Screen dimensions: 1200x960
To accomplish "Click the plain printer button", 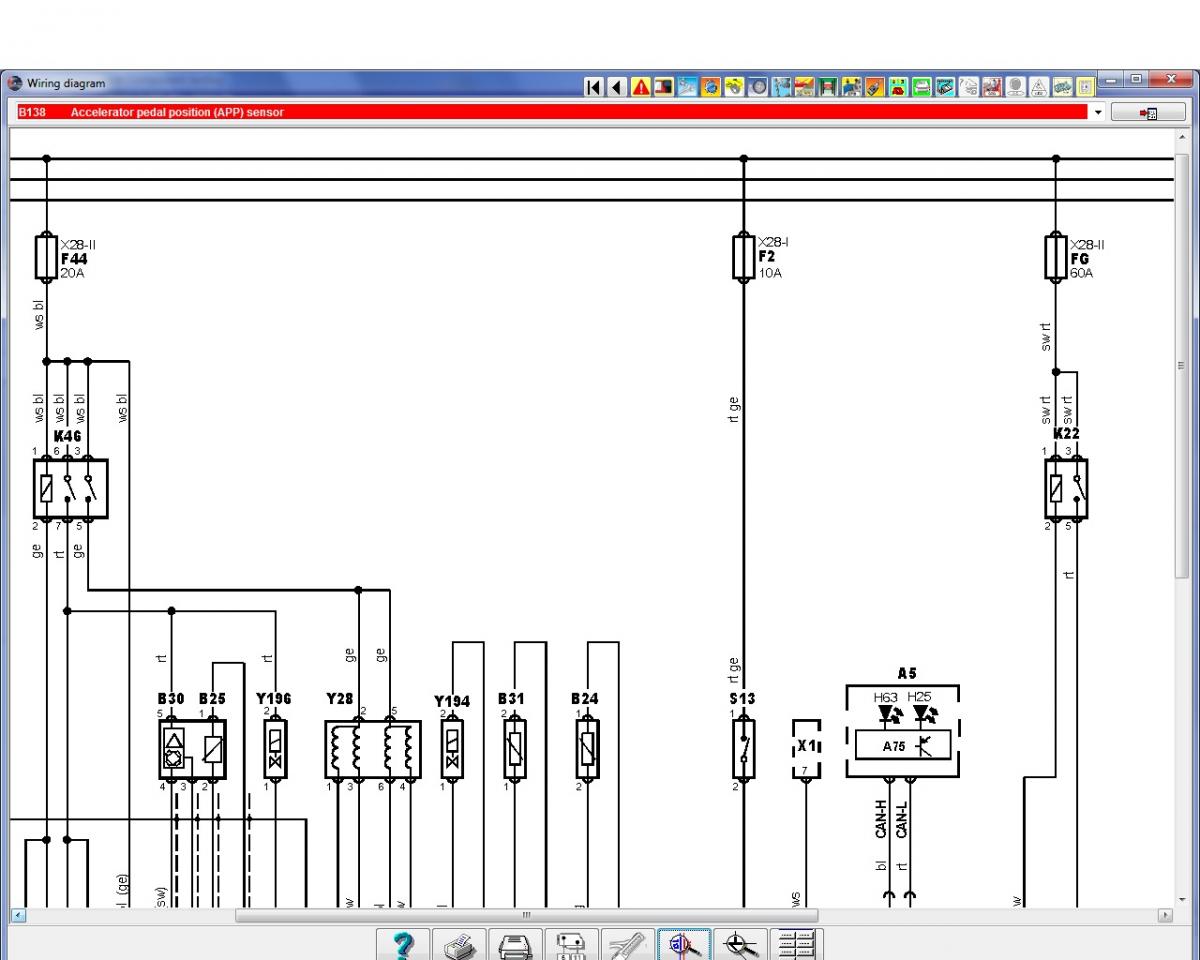I will tap(516, 945).
